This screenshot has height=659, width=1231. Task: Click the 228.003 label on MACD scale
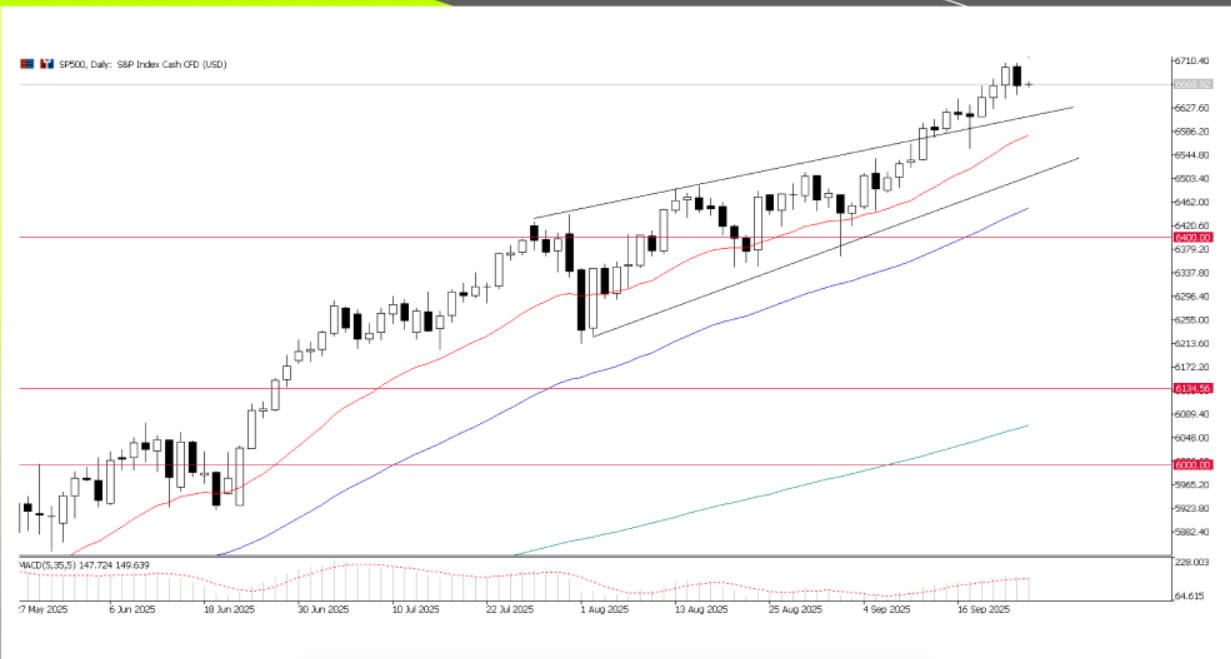[1194, 563]
